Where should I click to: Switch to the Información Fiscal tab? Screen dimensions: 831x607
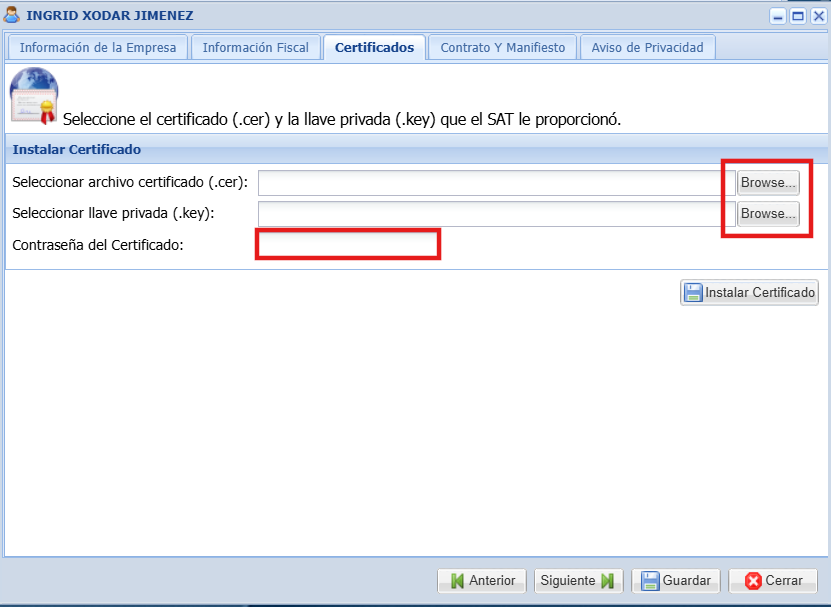click(256, 48)
